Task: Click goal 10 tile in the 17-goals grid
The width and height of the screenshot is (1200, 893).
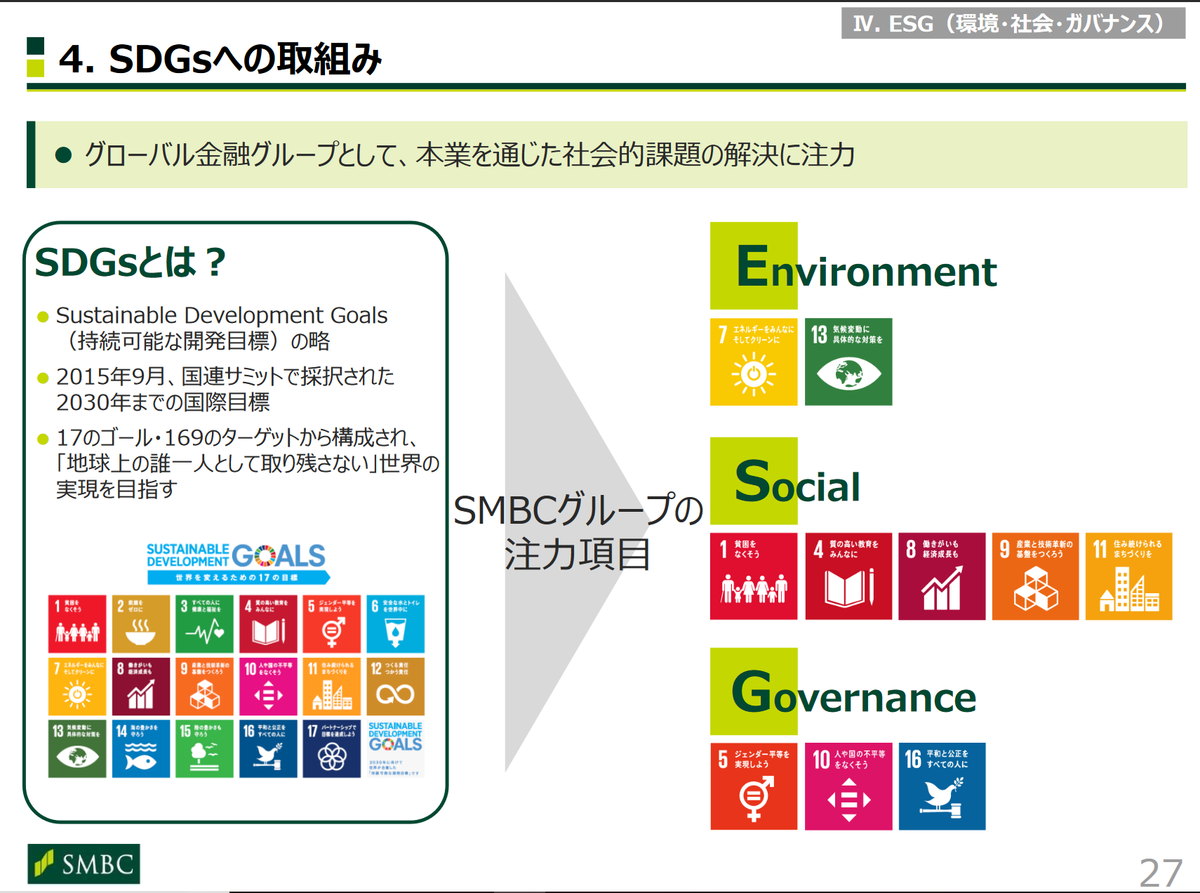Action: [x=268, y=686]
